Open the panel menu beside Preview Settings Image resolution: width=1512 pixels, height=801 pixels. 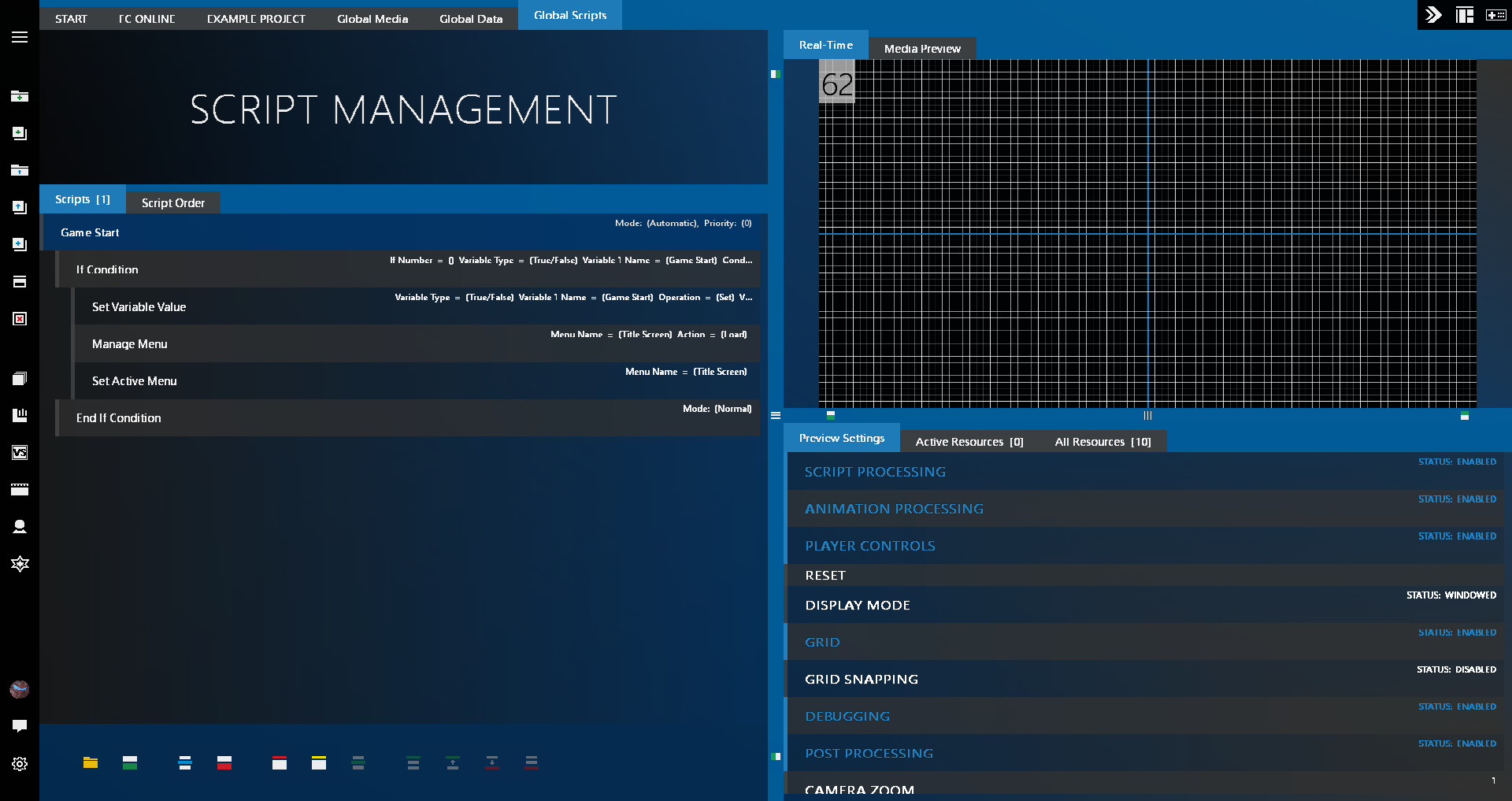tap(776, 415)
